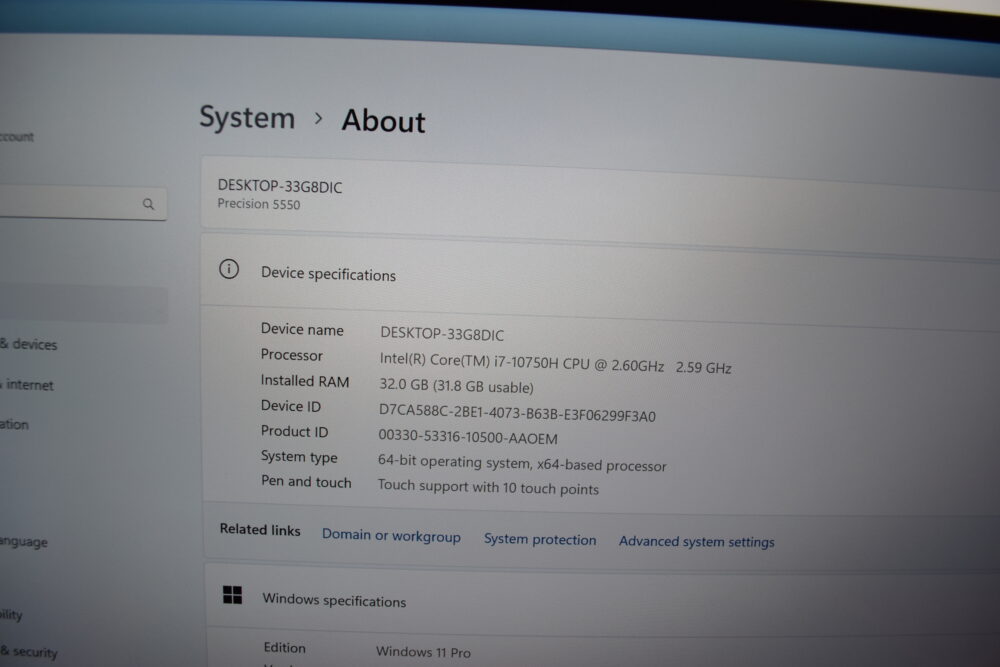Open the Domain or workgroup link
This screenshot has width=1000, height=667.
point(391,536)
